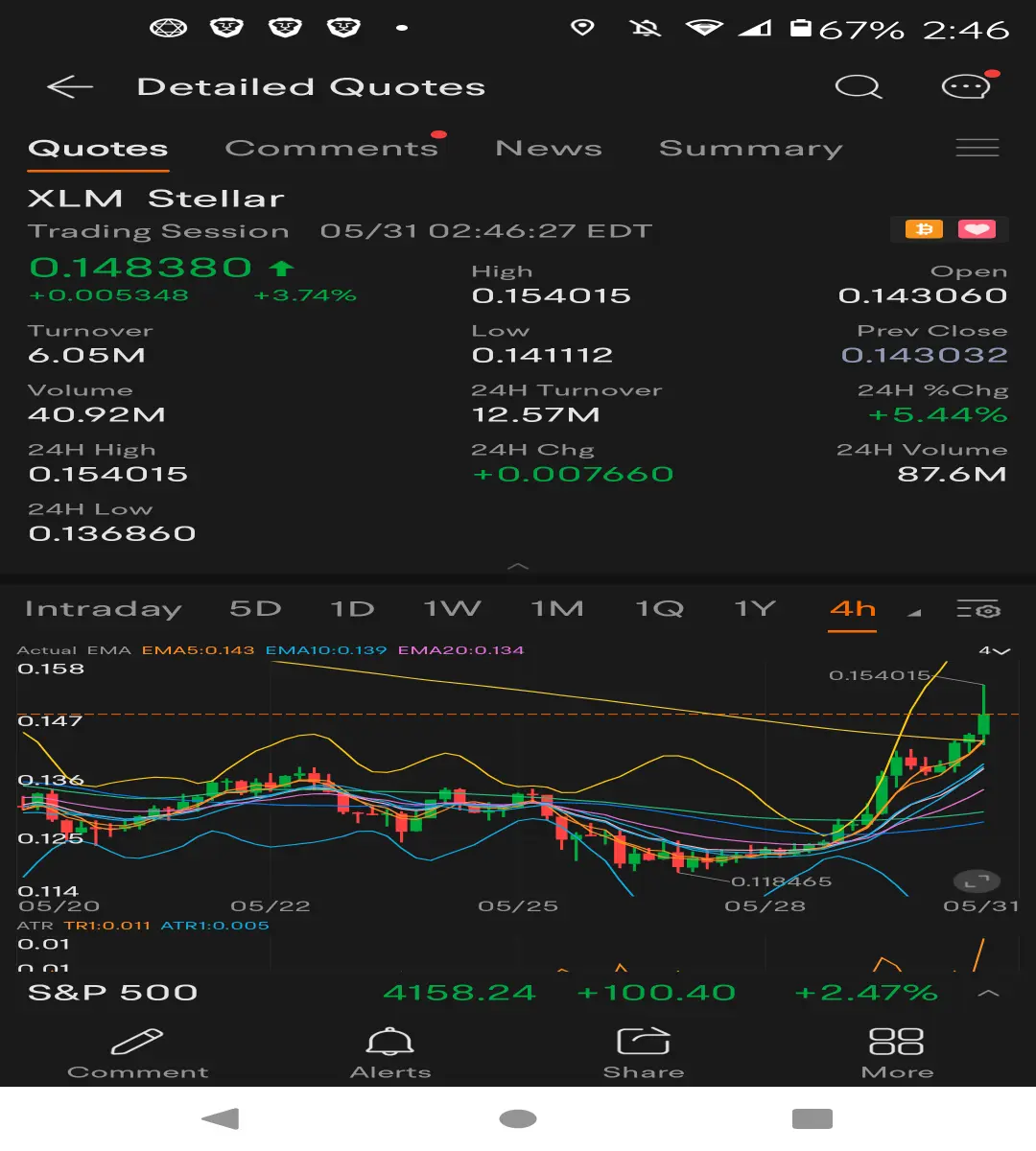Open the 4 indicator count dropdown
The image size is (1036, 1151).
994,650
